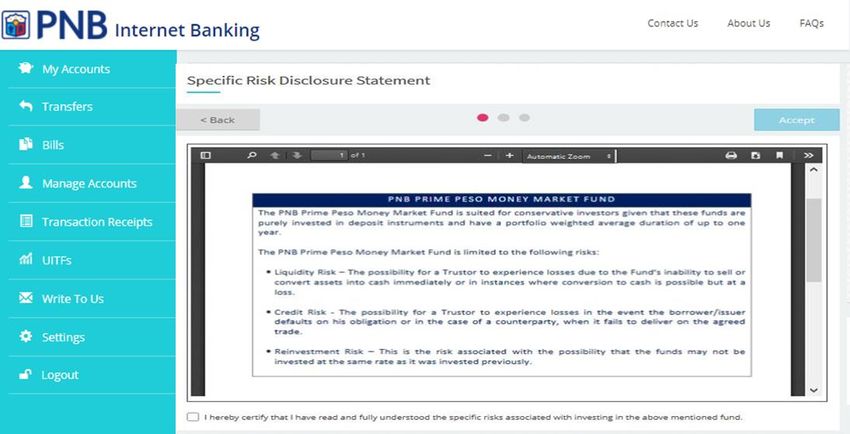Click the My Accounts piggy bank icon
Image resolution: width=850 pixels, height=434 pixels.
25,69
